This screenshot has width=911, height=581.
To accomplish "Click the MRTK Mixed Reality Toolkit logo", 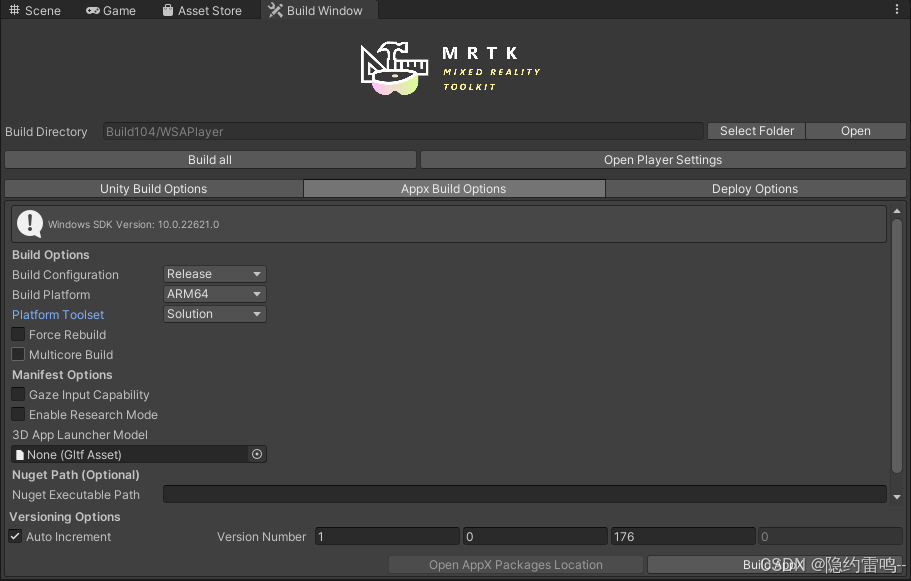I will tap(451, 69).
